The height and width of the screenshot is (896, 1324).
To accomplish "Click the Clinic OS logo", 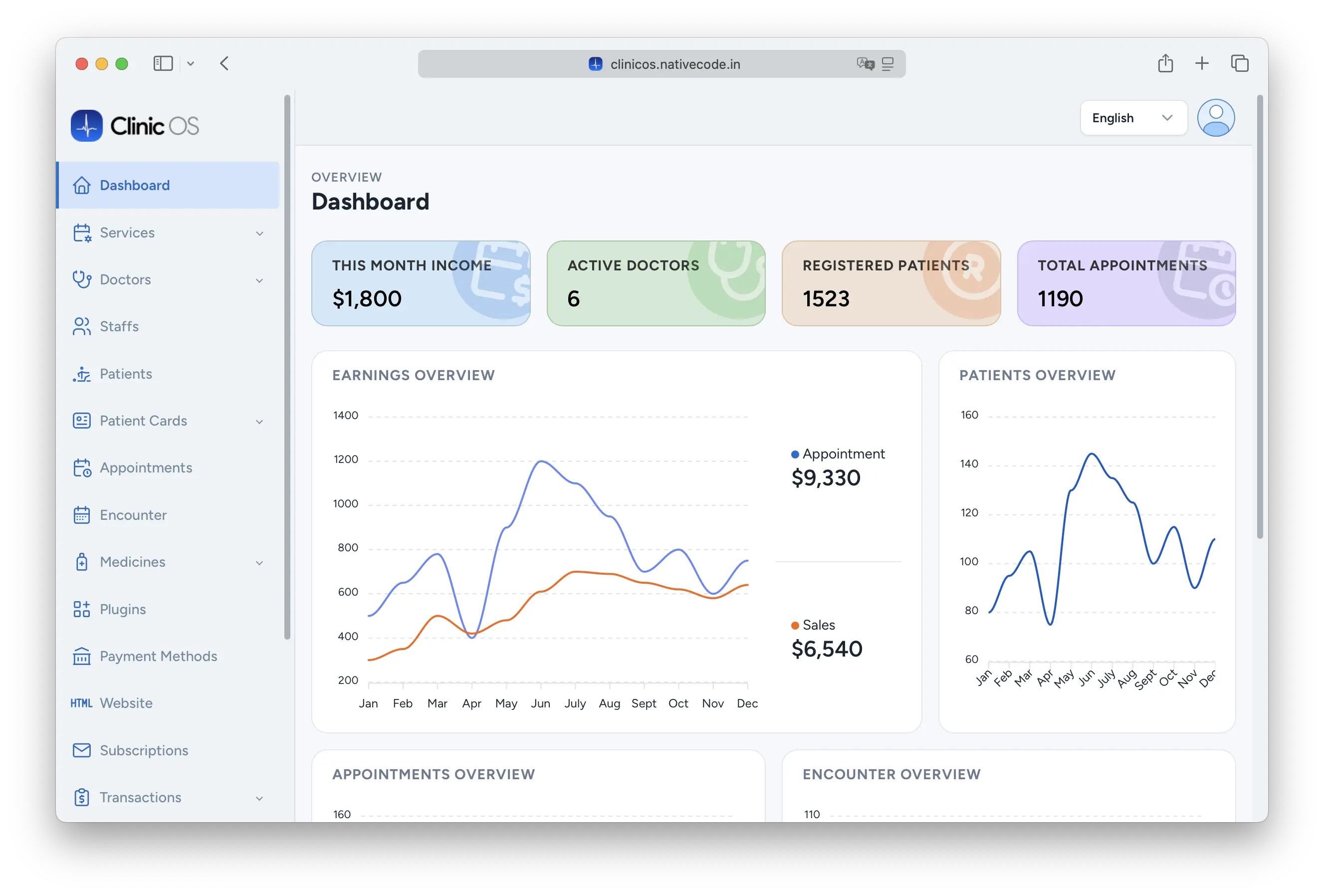I will point(135,125).
